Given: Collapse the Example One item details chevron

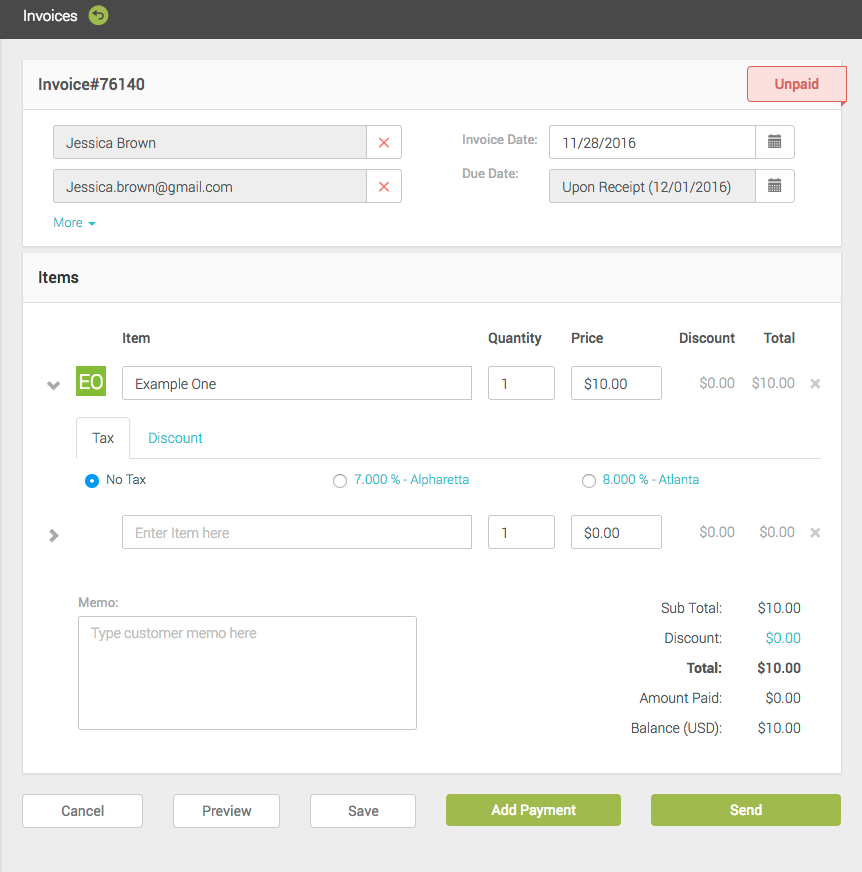Looking at the screenshot, I should (x=54, y=386).
